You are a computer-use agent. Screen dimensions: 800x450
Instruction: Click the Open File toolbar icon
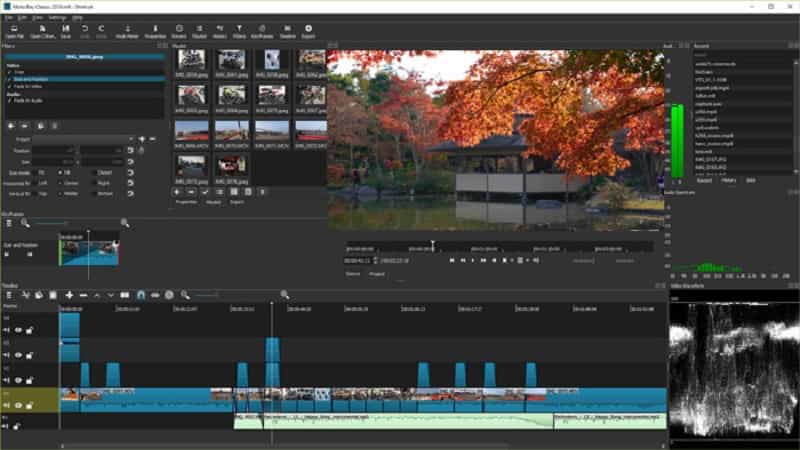[14, 30]
